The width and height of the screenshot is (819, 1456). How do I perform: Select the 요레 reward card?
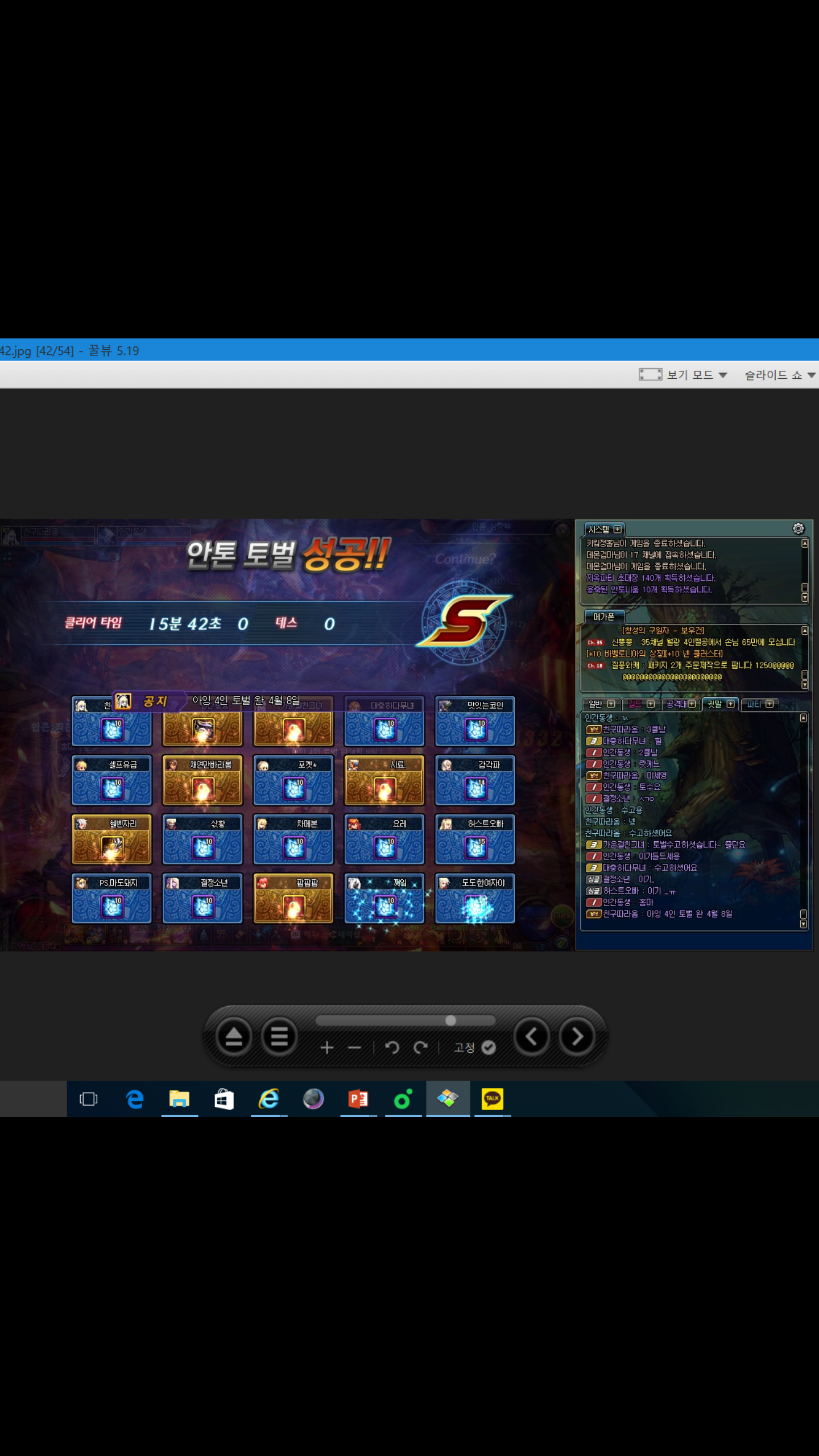point(384,839)
